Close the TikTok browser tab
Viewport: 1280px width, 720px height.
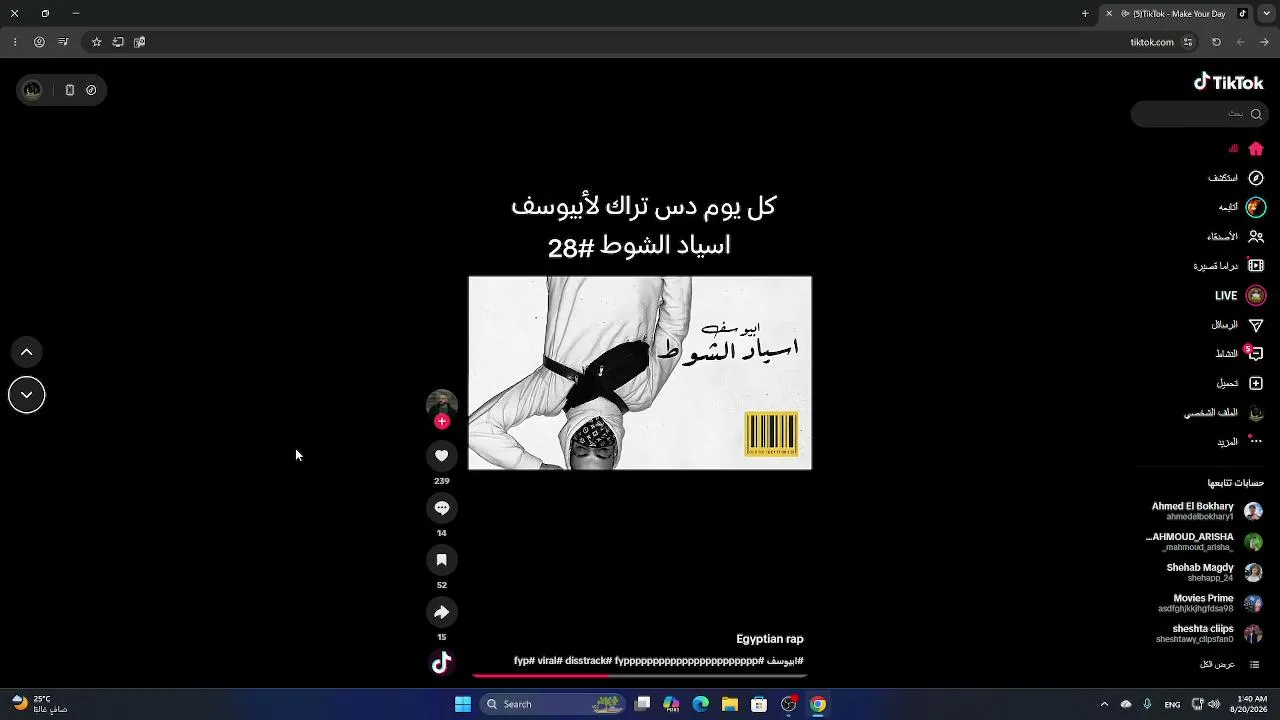[1109, 14]
